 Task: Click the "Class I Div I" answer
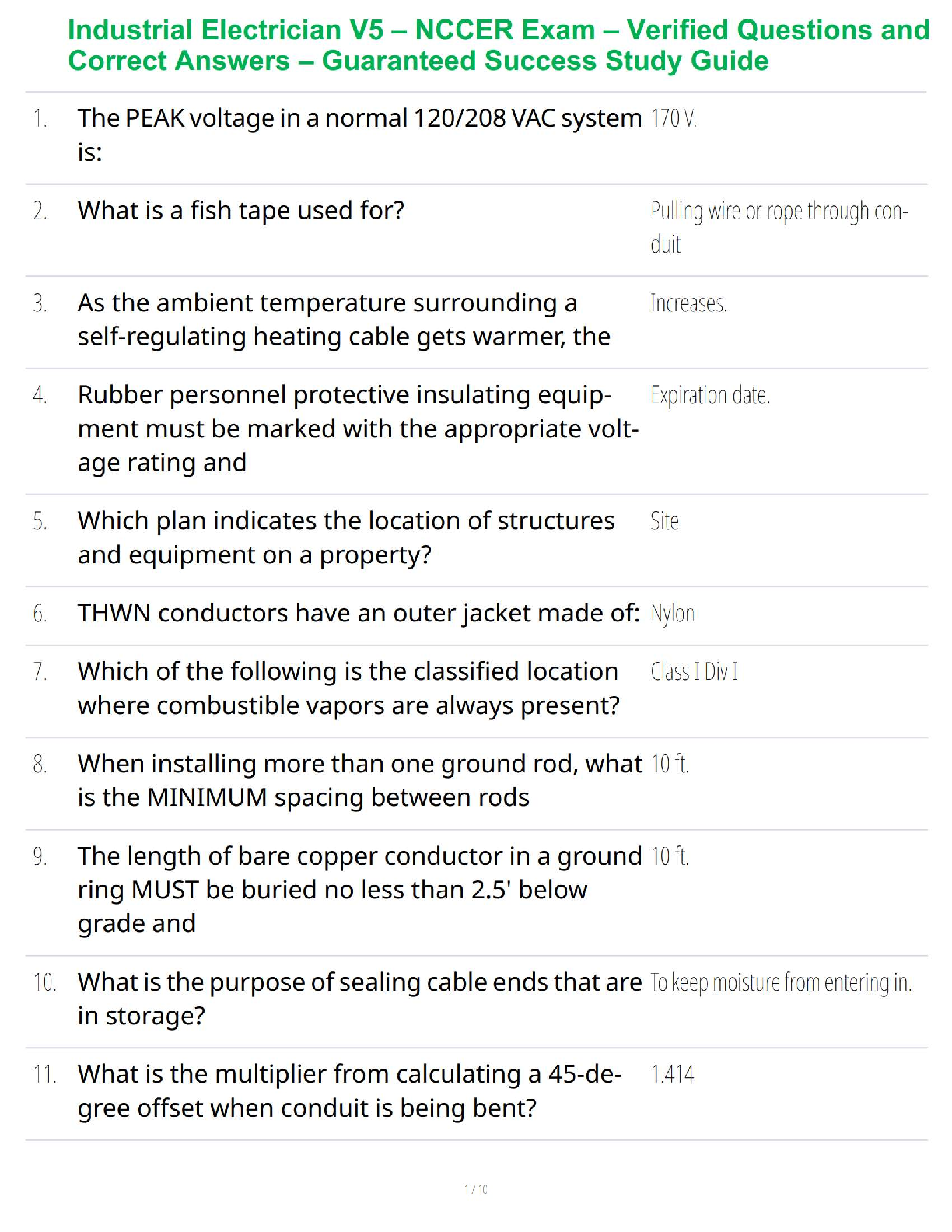[694, 672]
